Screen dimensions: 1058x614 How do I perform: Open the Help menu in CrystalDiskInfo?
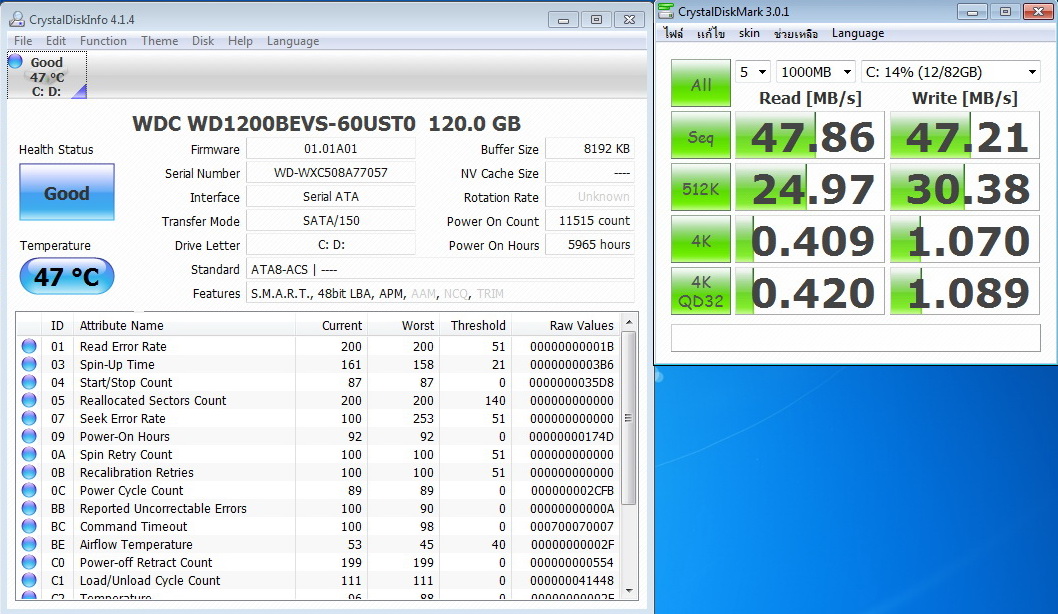[x=240, y=41]
